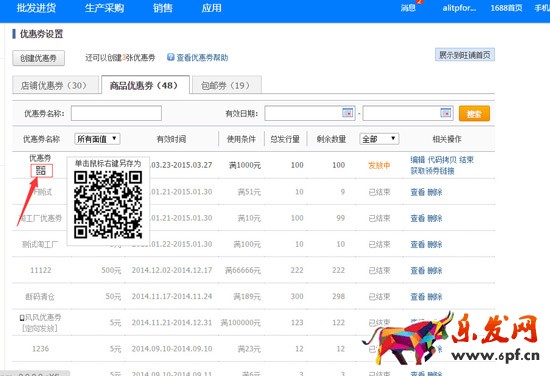Click 删除 in the 11122 row
Screen dimensions: 550x376
[435, 270]
